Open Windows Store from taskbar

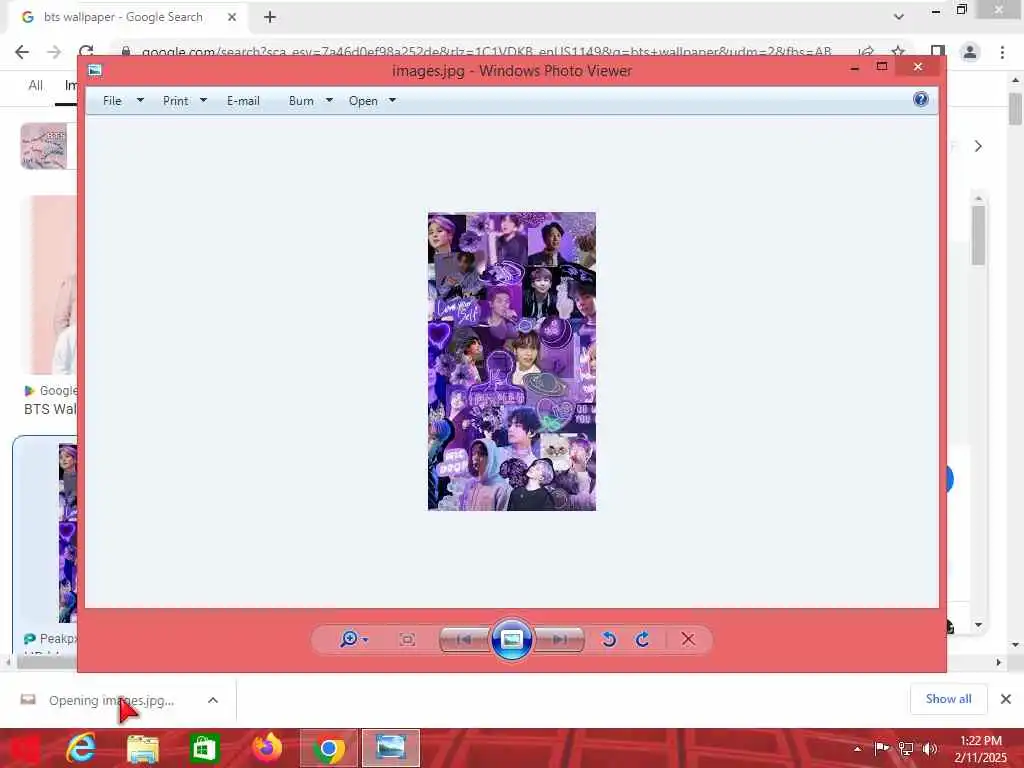204,748
